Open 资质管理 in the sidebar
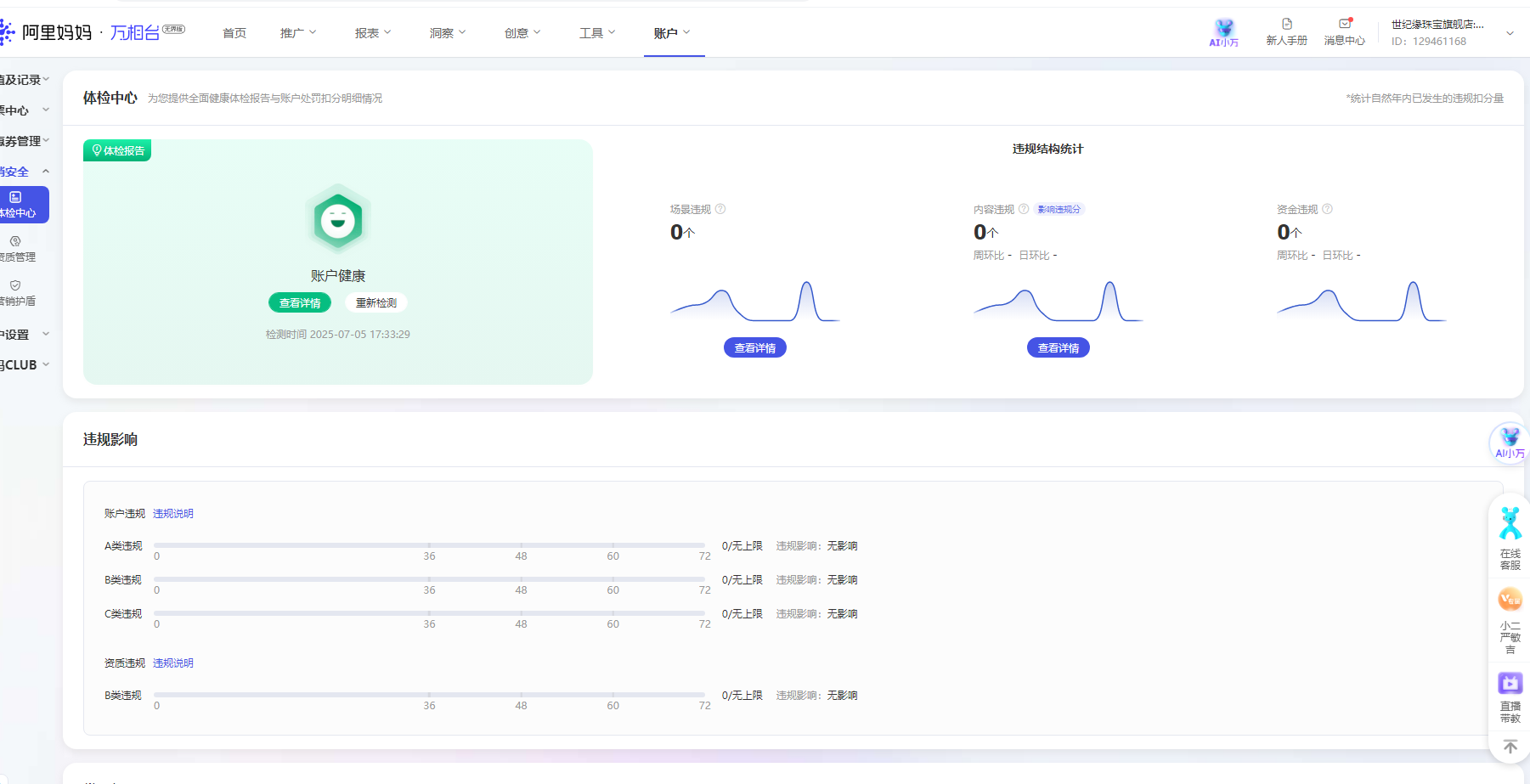 click(17, 248)
